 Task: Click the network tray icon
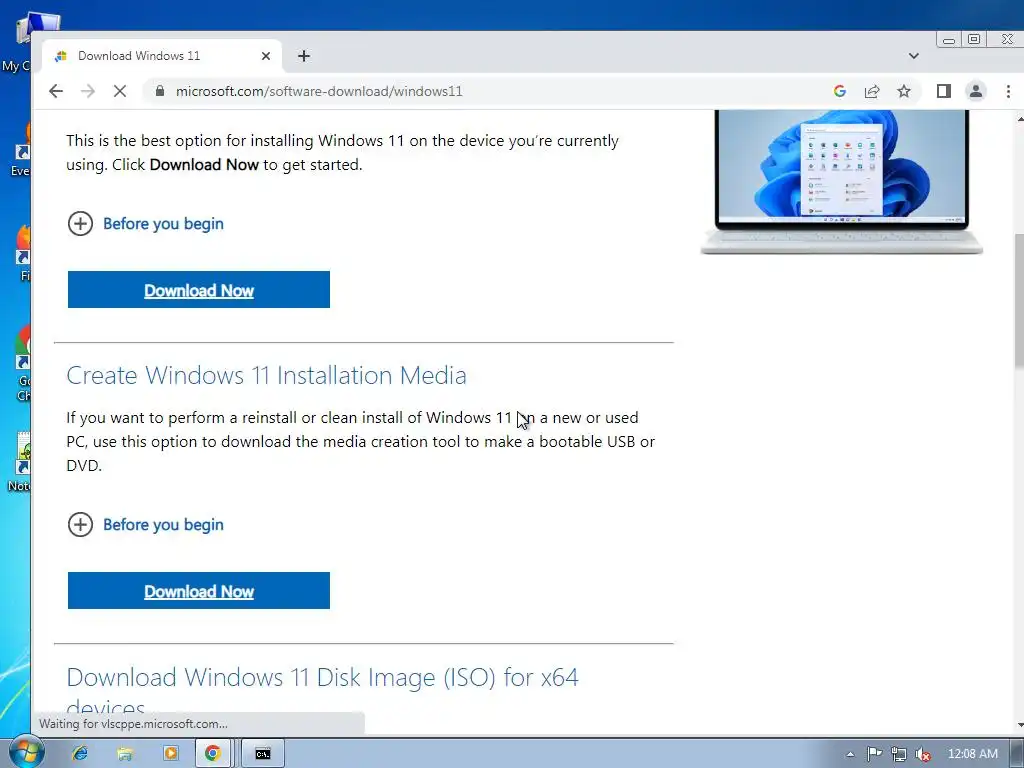coord(899,754)
